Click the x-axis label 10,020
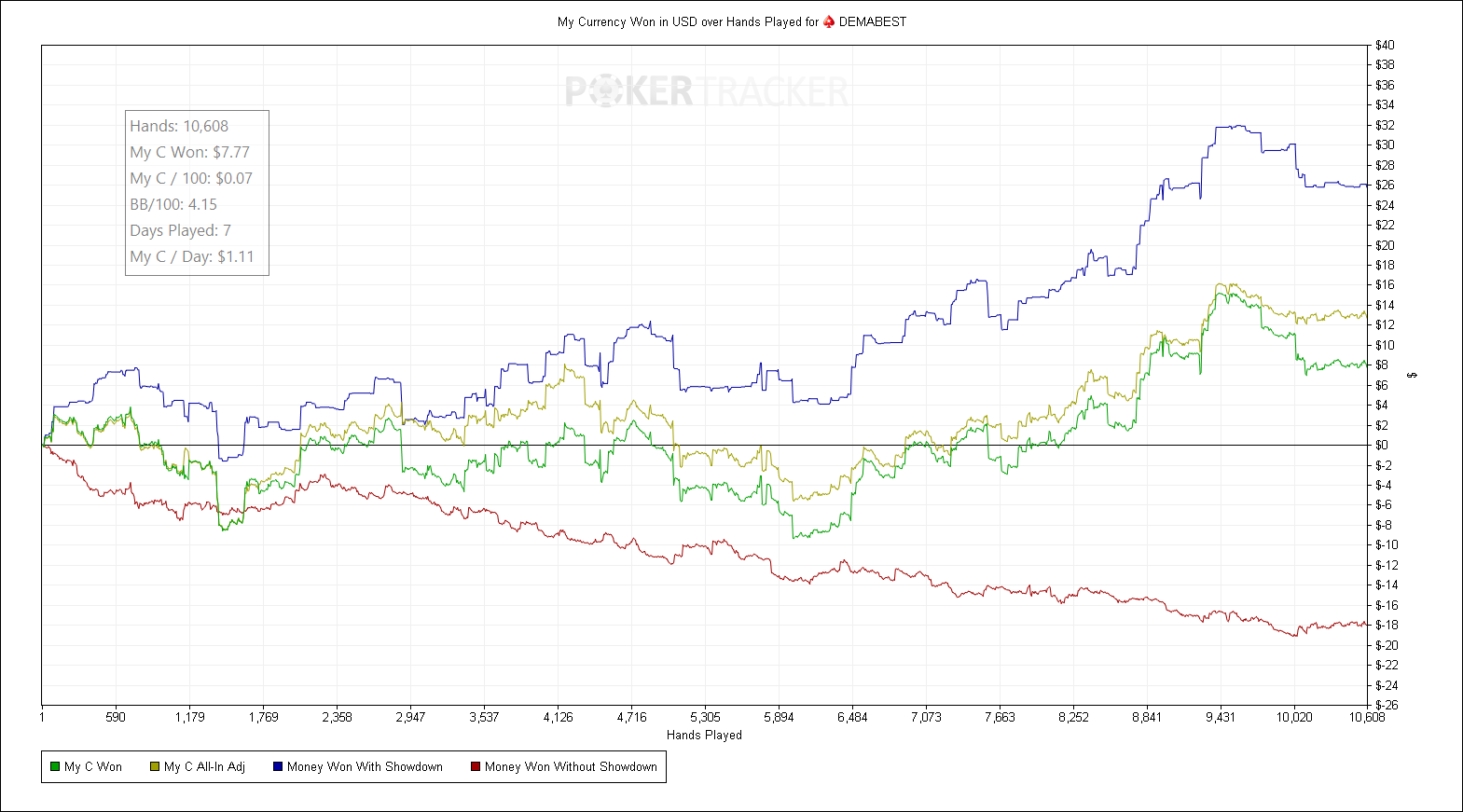 (x=1294, y=717)
